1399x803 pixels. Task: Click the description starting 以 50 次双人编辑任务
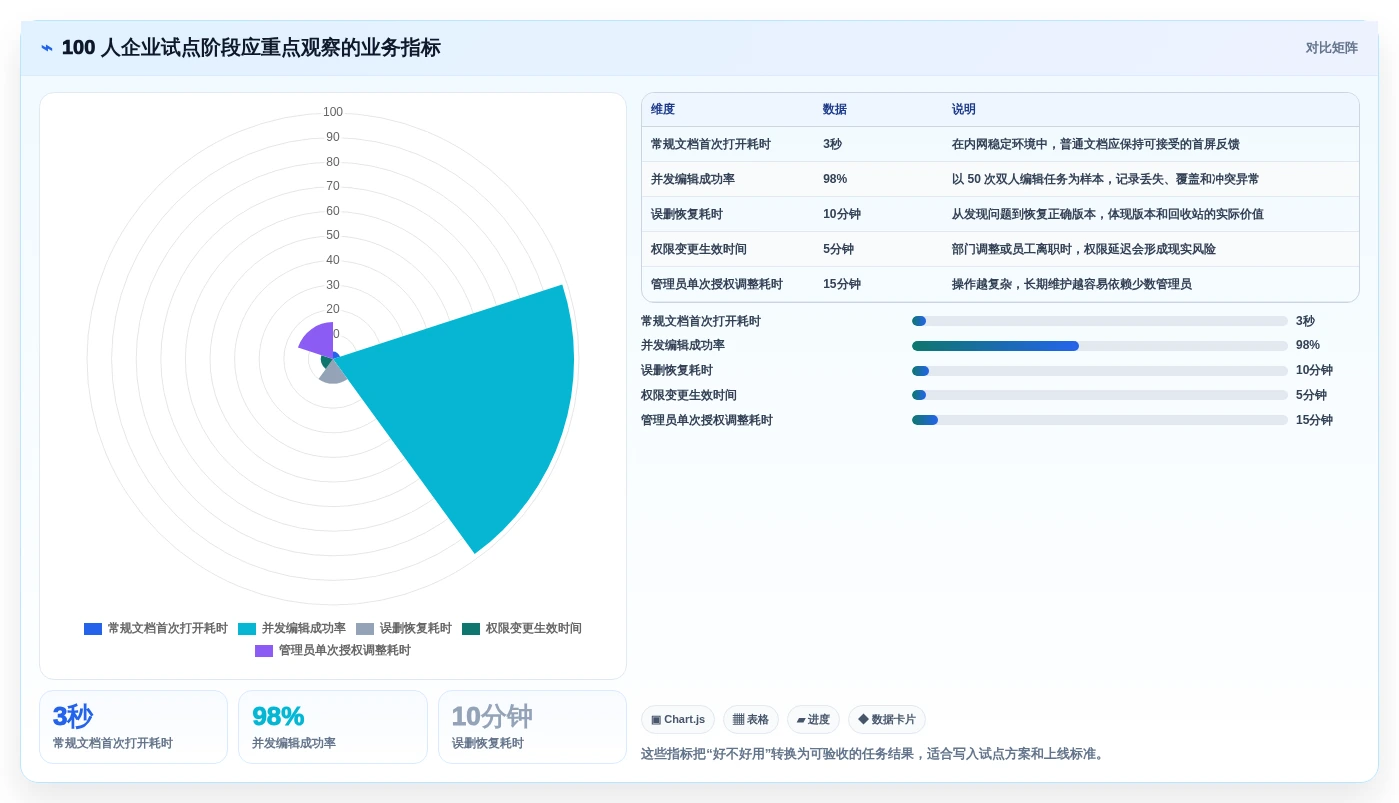point(1105,180)
